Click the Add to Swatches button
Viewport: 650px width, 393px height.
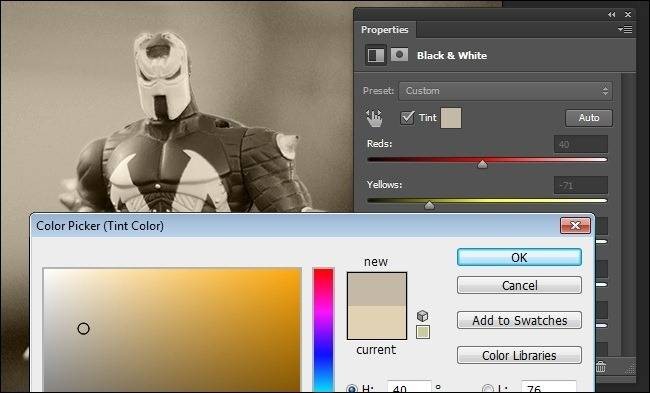(x=519, y=320)
